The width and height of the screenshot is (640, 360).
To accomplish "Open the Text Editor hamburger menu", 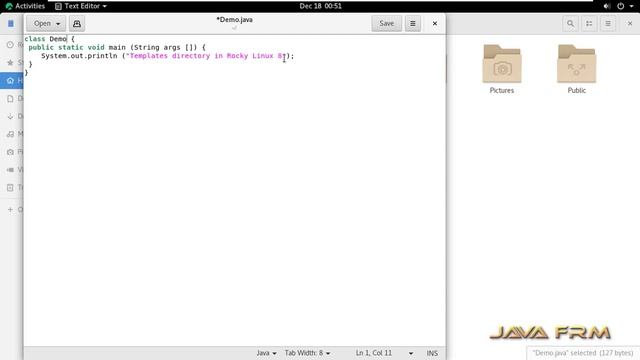I will tap(413, 24).
